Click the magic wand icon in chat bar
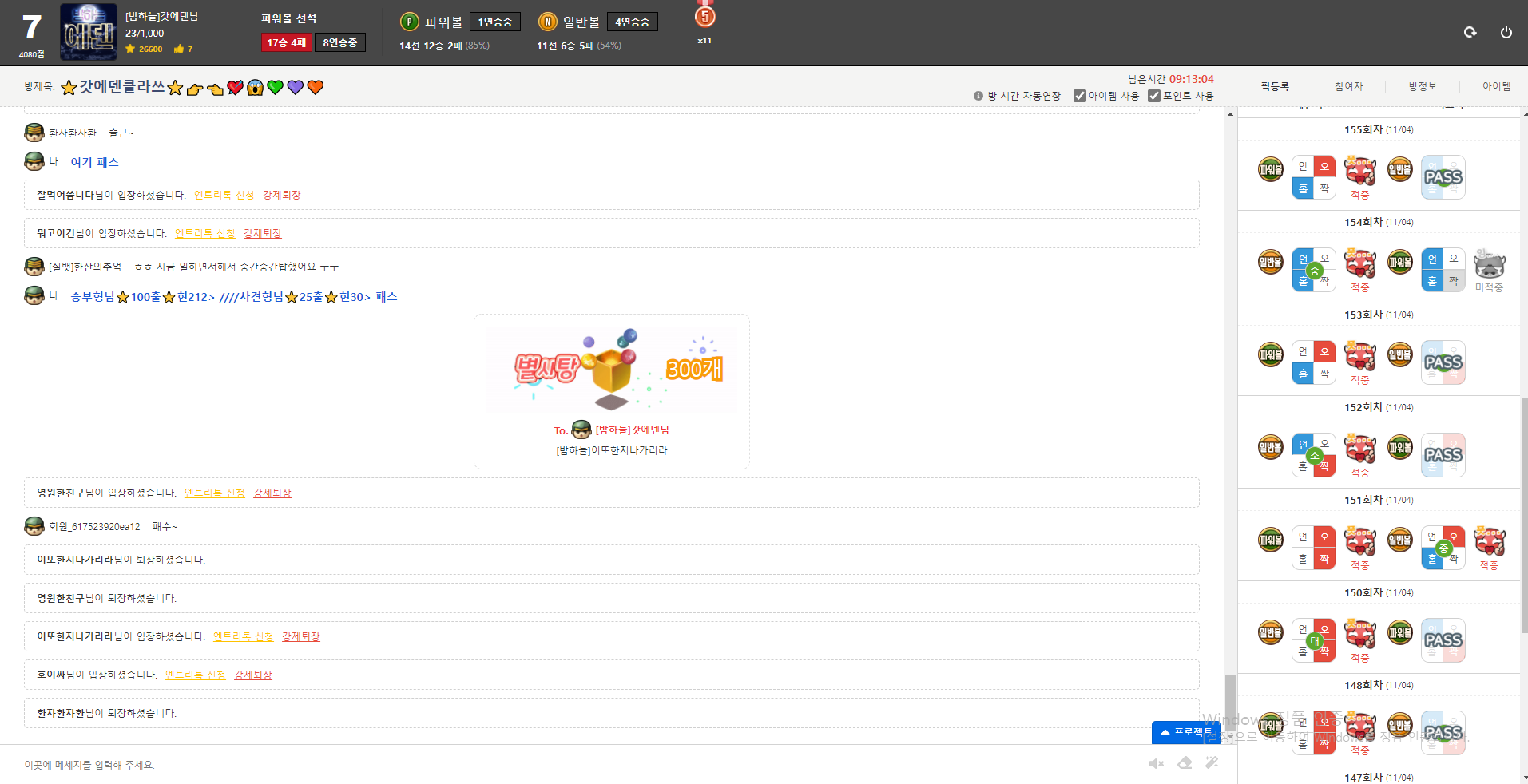The image size is (1528, 784). tap(1212, 762)
